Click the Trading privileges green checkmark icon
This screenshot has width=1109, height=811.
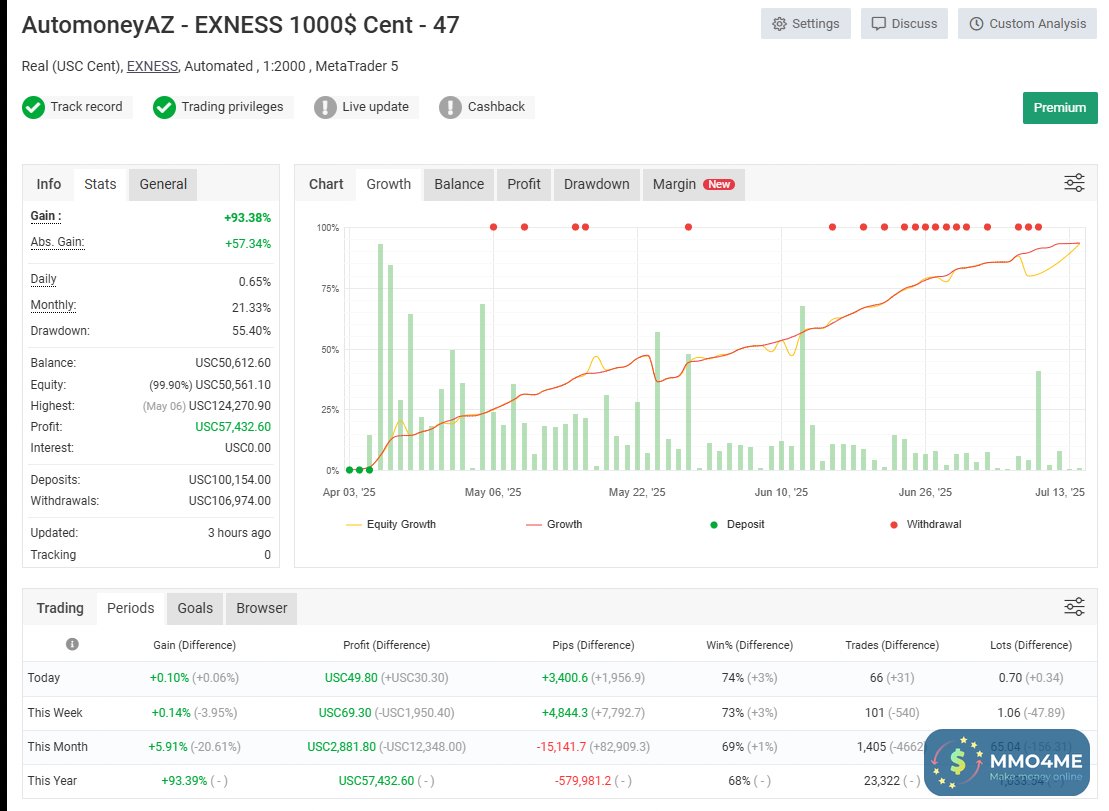164,107
